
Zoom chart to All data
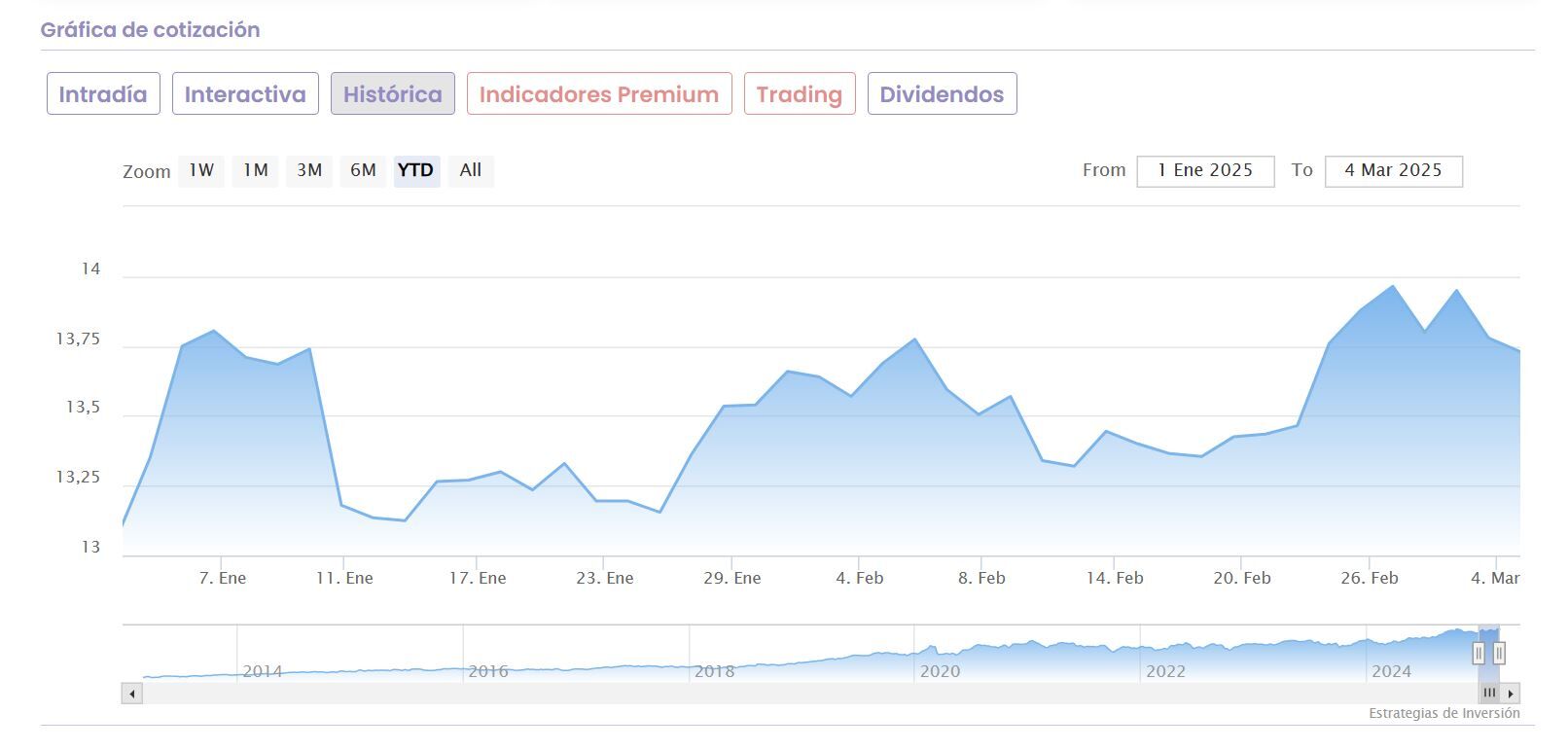click(x=471, y=170)
